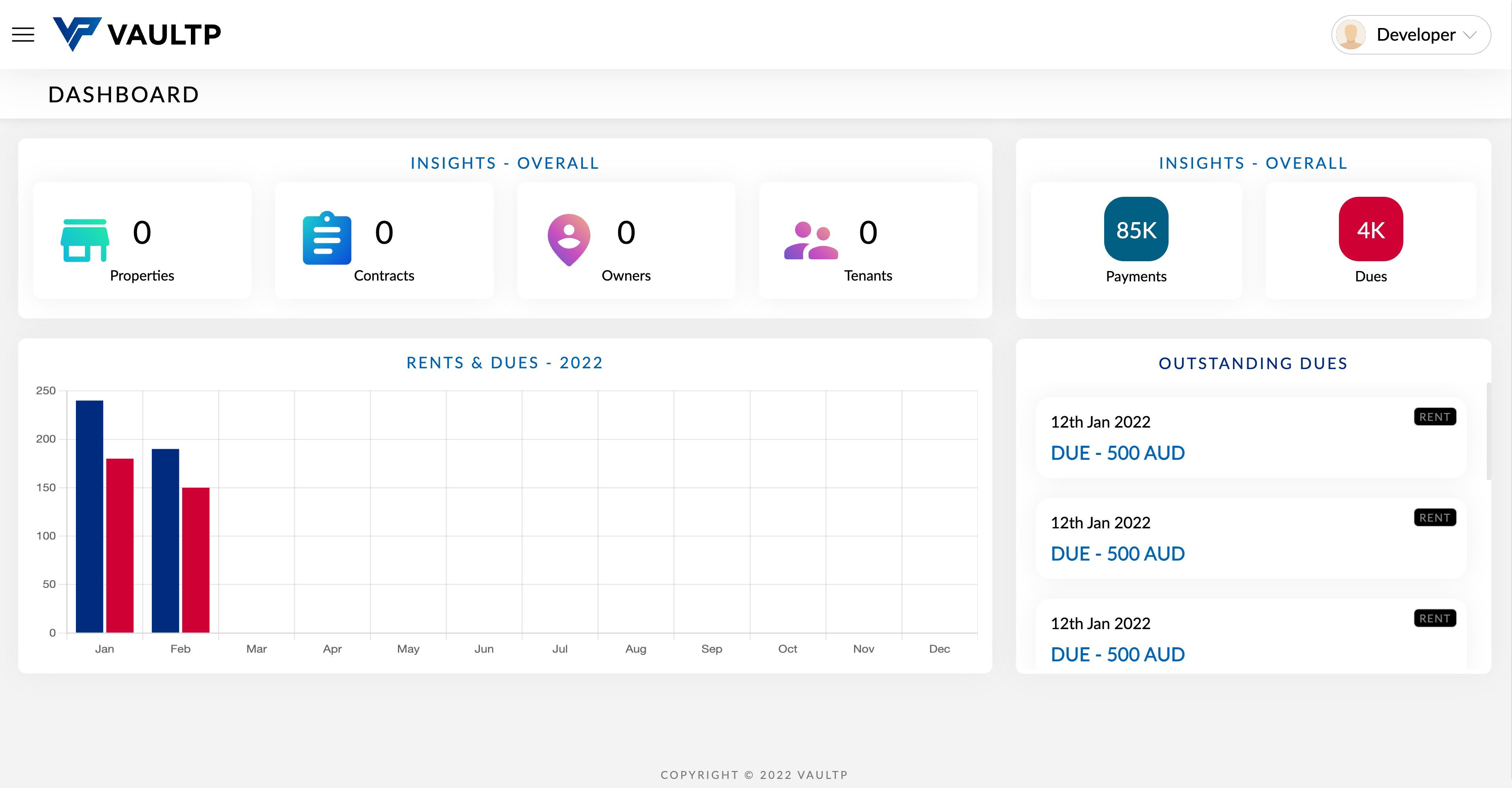Click the Contracts count value 0
Viewport: 1512px width, 788px height.
pyautogui.click(x=384, y=232)
